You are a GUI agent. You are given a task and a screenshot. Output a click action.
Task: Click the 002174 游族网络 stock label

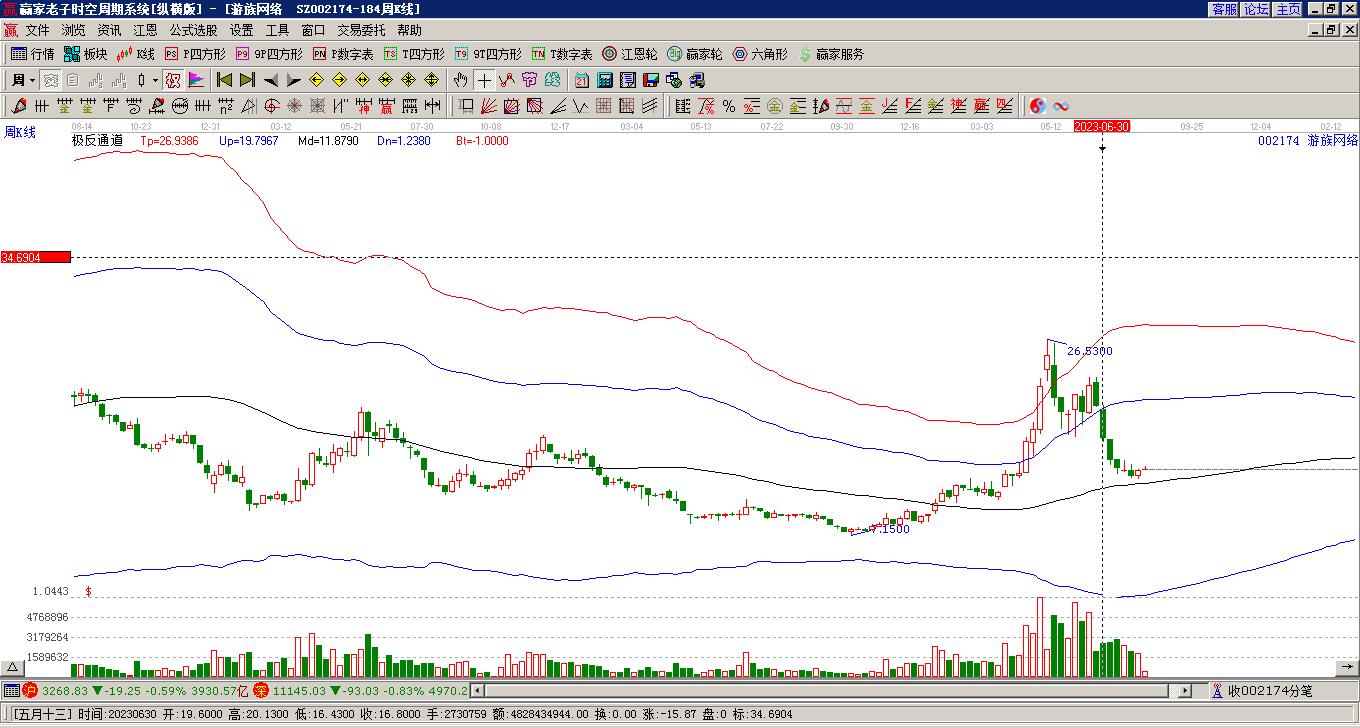coord(1308,141)
